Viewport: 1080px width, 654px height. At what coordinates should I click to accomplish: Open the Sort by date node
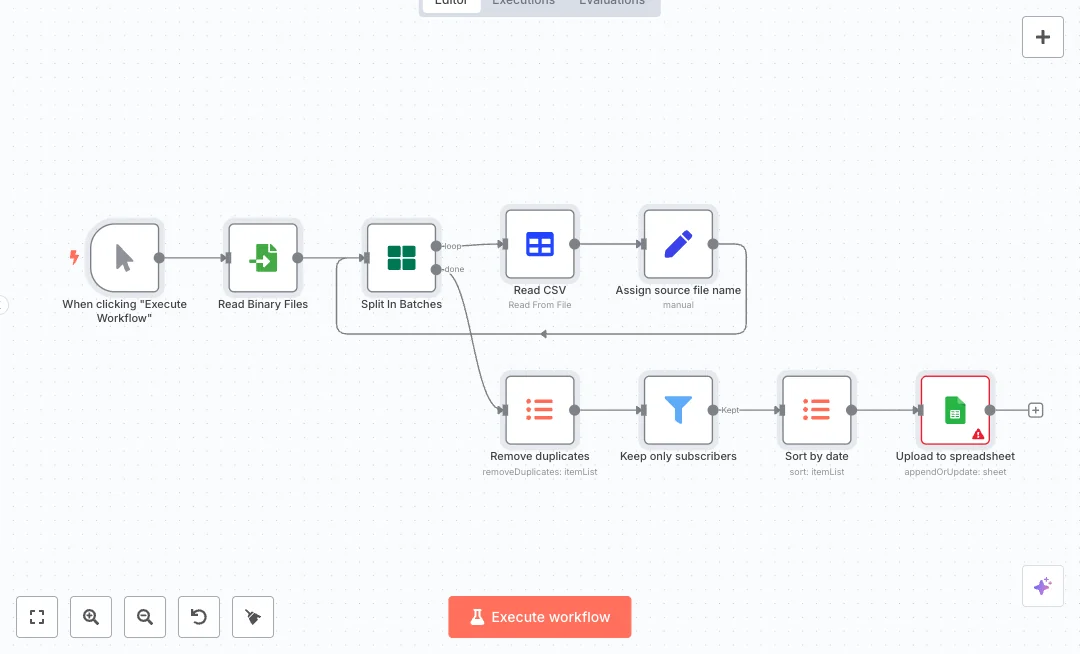(817, 410)
